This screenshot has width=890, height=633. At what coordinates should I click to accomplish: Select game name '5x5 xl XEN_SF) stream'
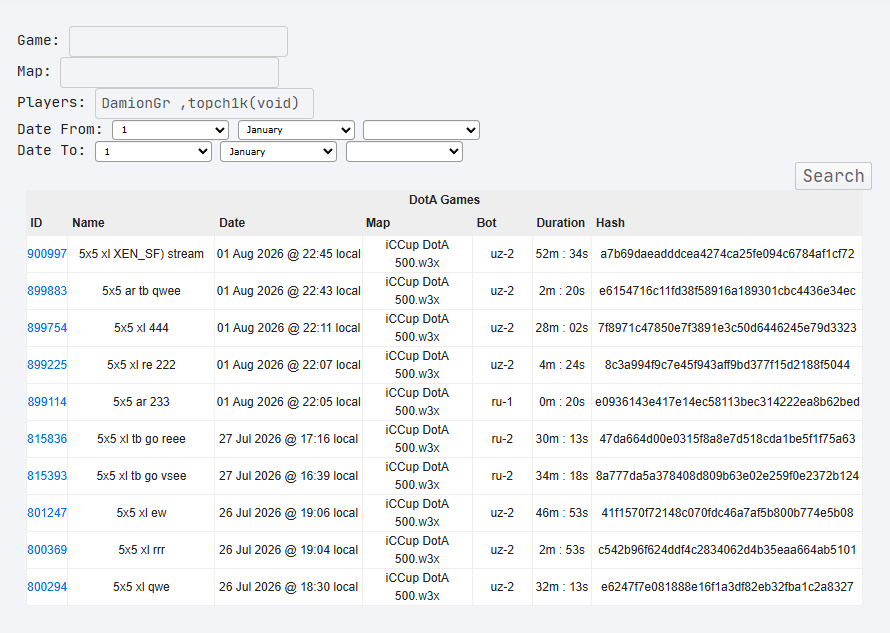click(x=141, y=254)
